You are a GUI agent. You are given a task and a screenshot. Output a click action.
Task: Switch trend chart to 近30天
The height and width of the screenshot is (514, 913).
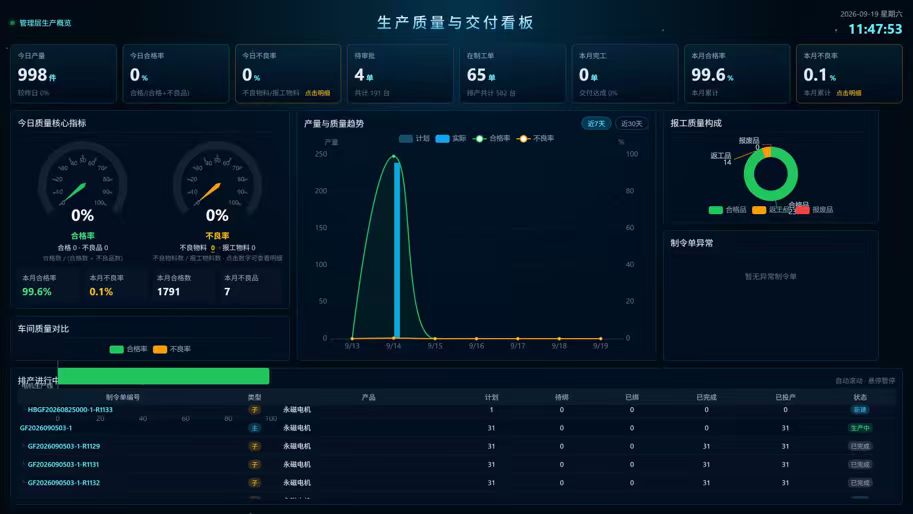(x=631, y=123)
